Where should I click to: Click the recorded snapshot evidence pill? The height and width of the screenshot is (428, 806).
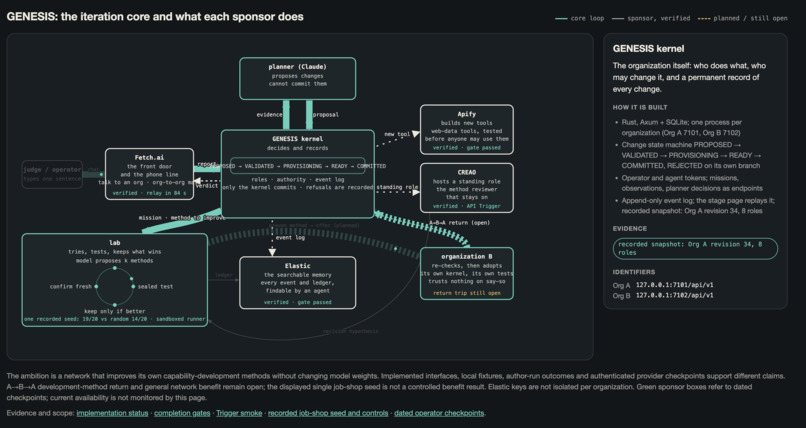coord(695,249)
